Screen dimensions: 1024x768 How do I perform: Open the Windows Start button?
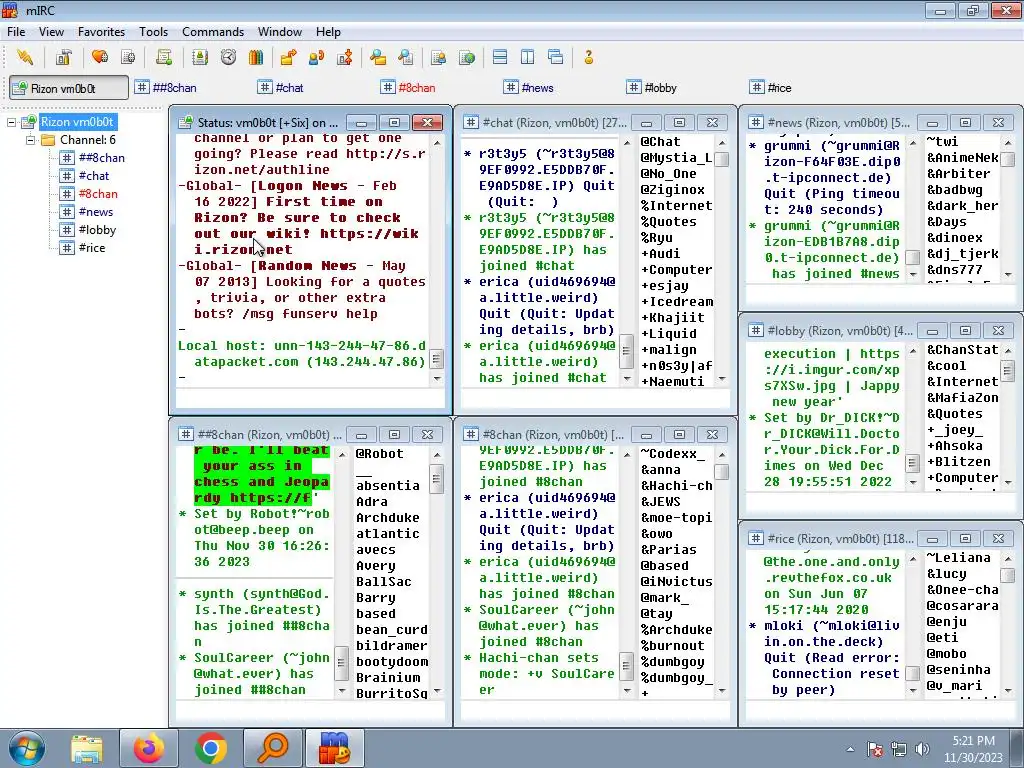point(27,748)
